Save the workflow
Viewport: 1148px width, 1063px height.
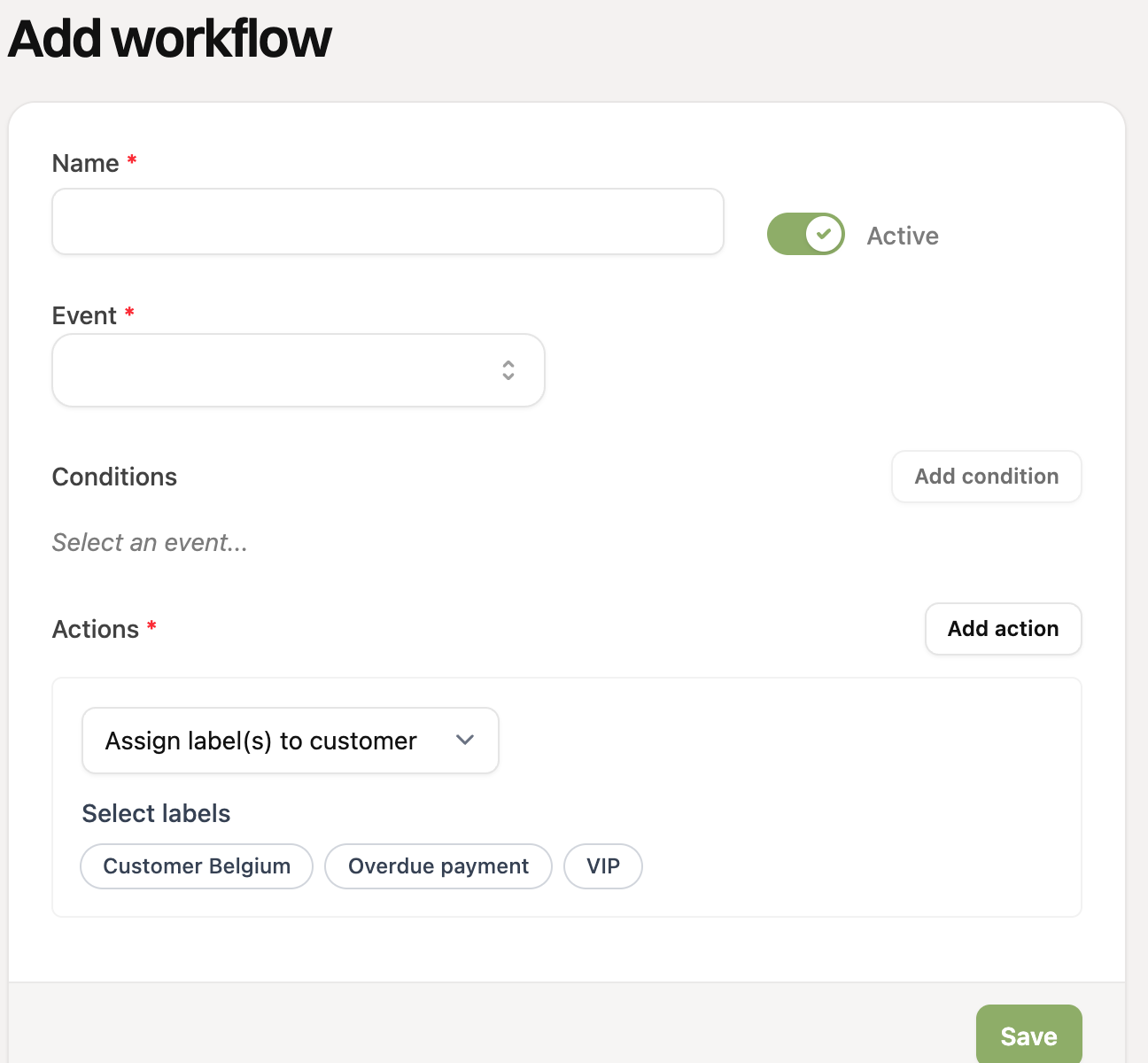1029,1035
